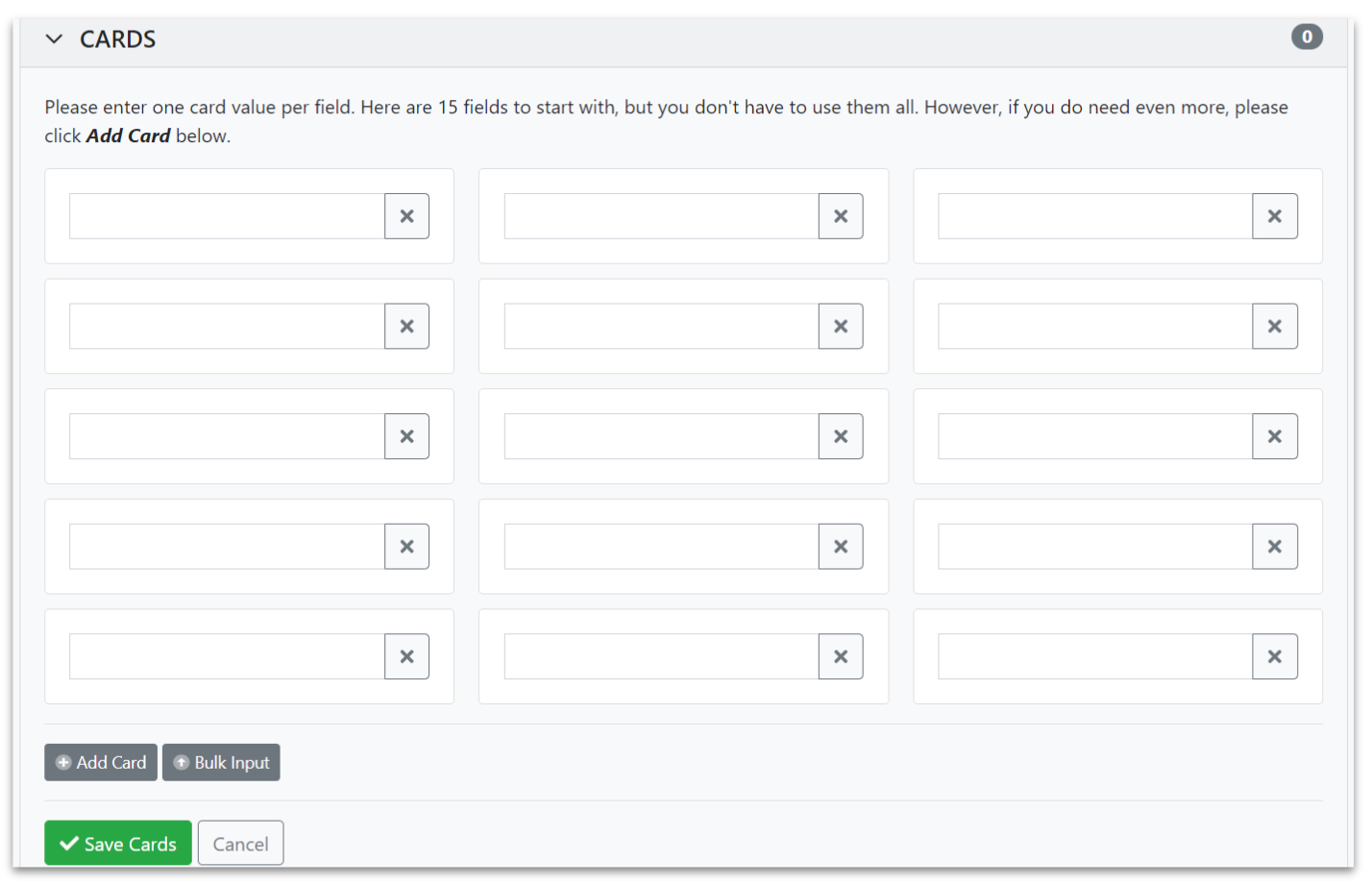Screen dimensions: 1372x886
Task: Collapse the CARDS section chevron
Action: (x=55, y=39)
